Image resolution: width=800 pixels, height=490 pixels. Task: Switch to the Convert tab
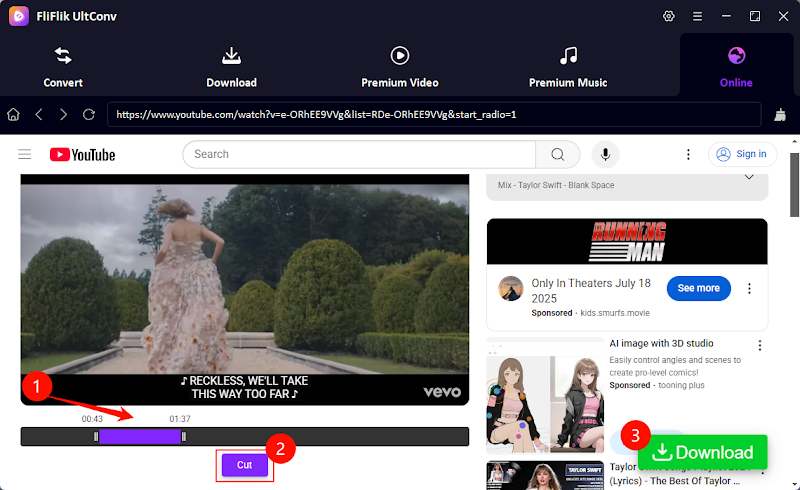(63, 68)
